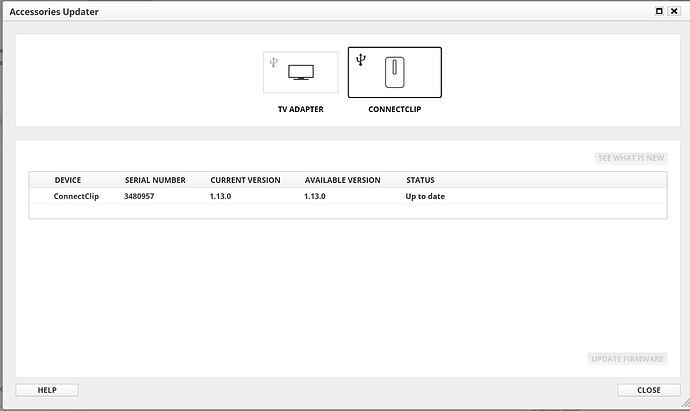Click the X icon in title bar

point(674,11)
